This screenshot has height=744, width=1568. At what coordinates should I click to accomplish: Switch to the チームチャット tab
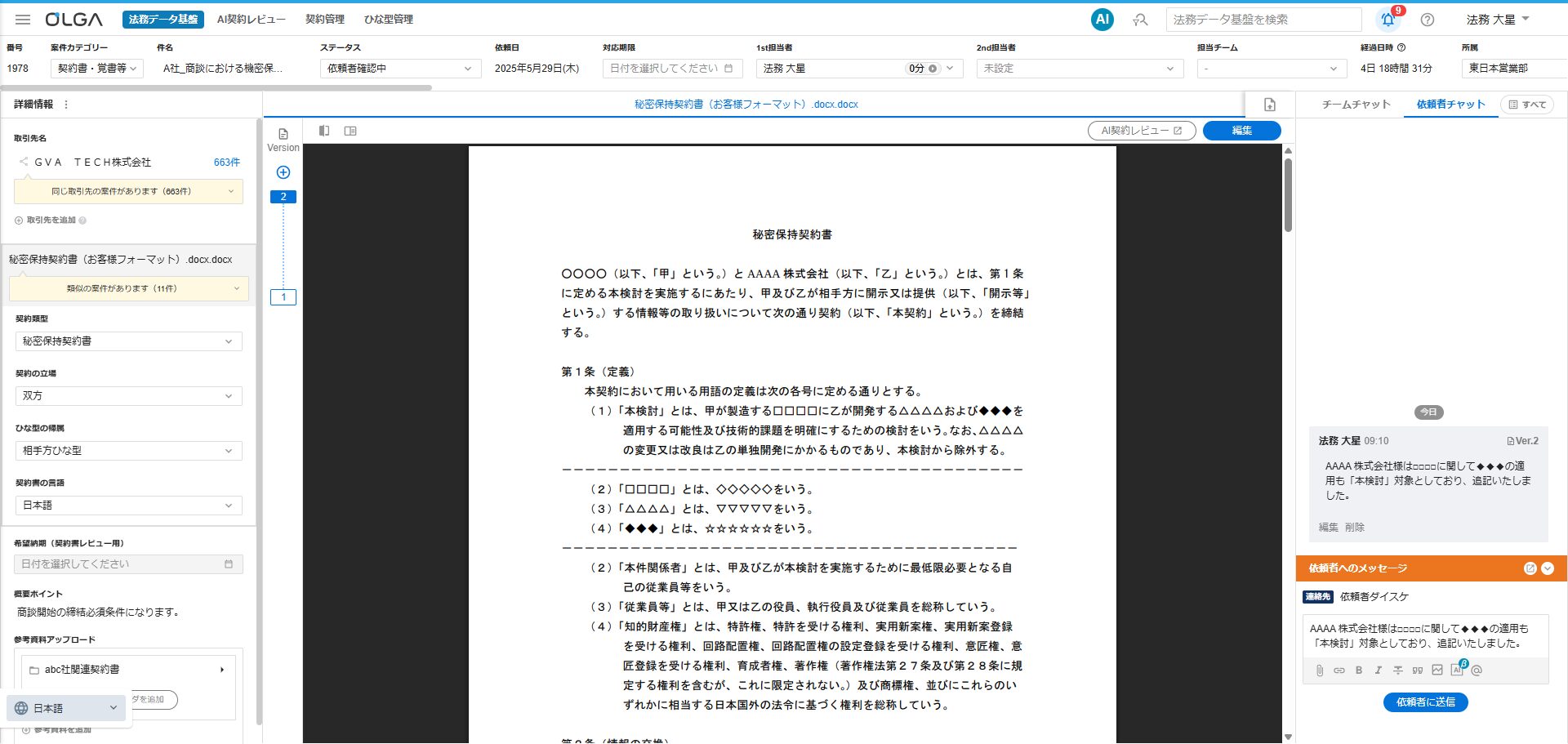1356,105
